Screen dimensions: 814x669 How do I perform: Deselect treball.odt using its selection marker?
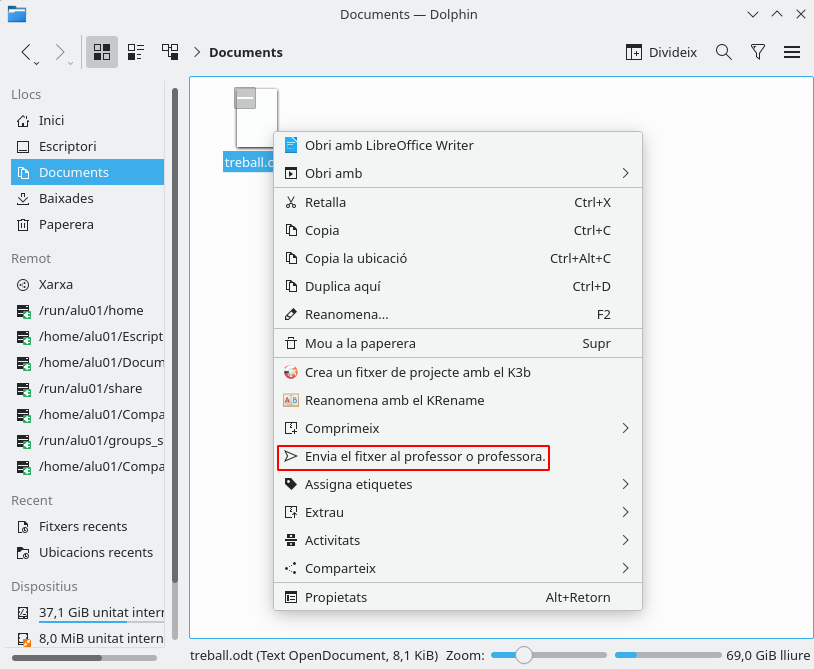point(245,98)
